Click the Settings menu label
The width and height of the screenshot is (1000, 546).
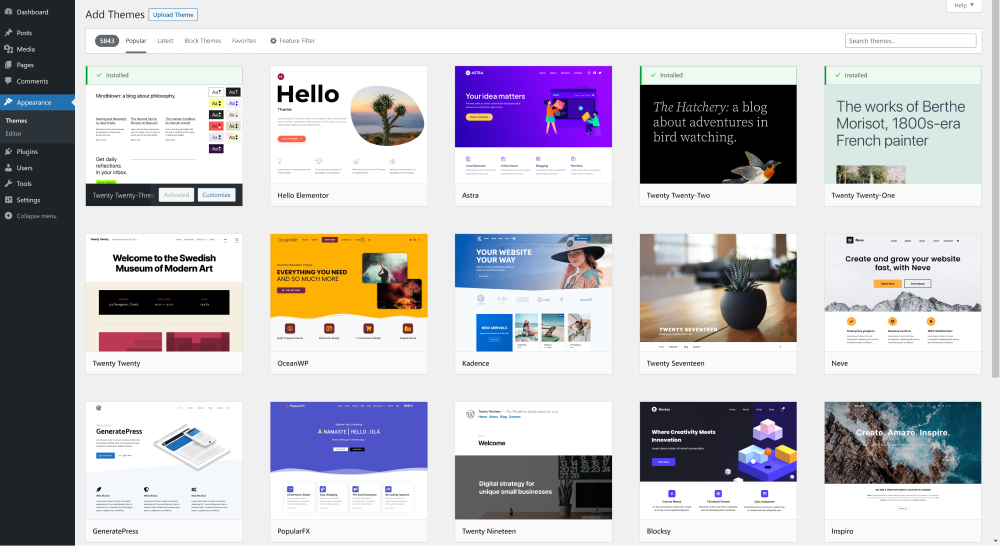pos(28,200)
